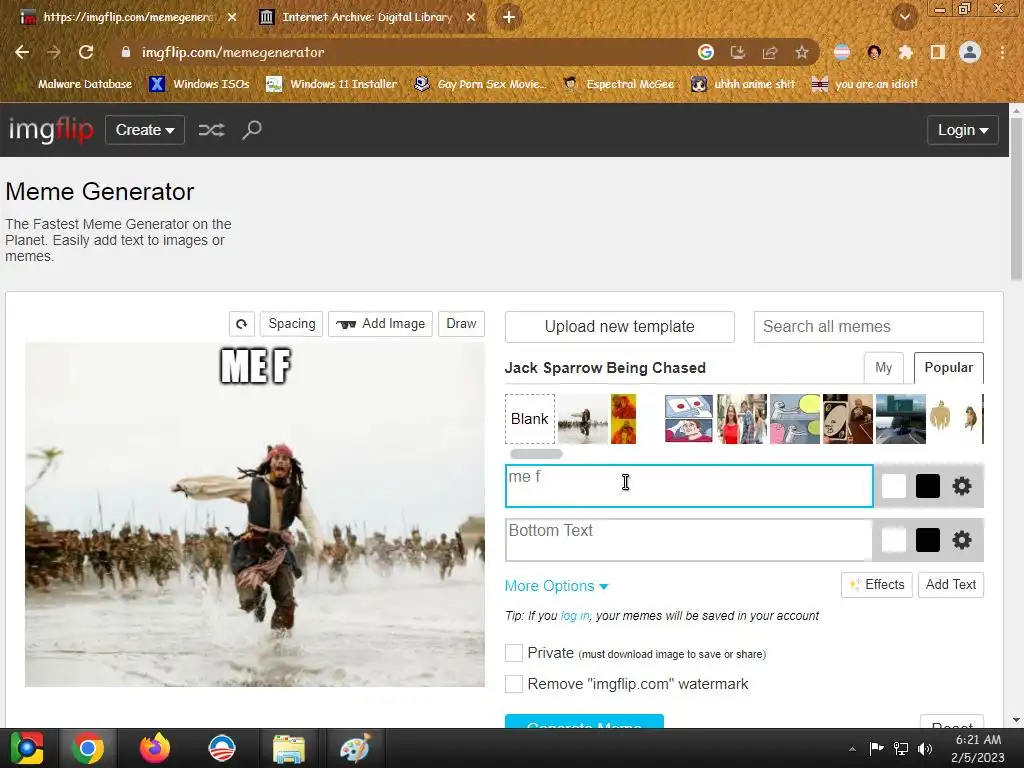This screenshot has width=1024, height=768.
Task: Pick Bottom Text black outline color swatch
Action: click(927, 540)
